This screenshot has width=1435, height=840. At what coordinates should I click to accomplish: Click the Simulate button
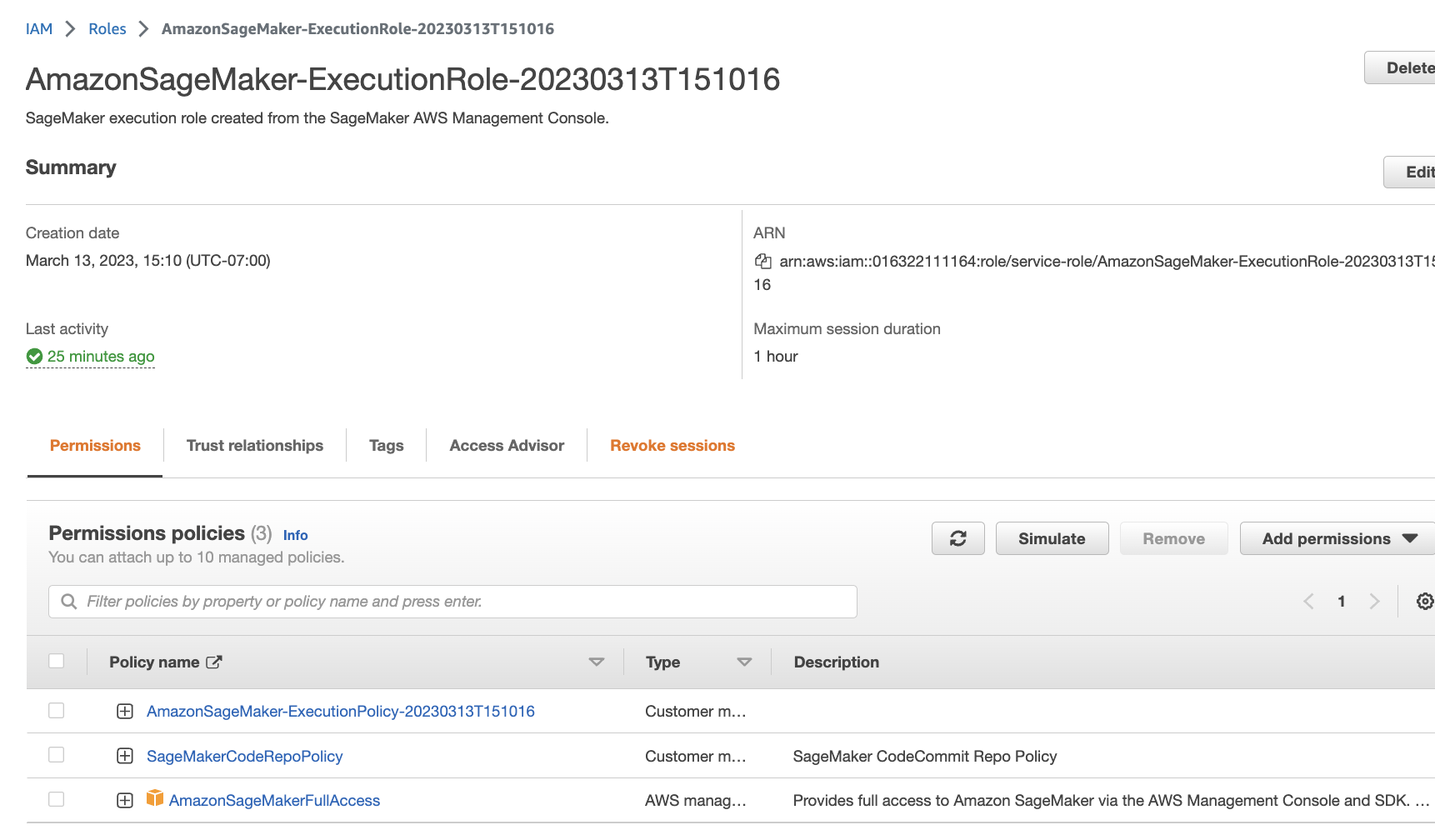[x=1052, y=538]
